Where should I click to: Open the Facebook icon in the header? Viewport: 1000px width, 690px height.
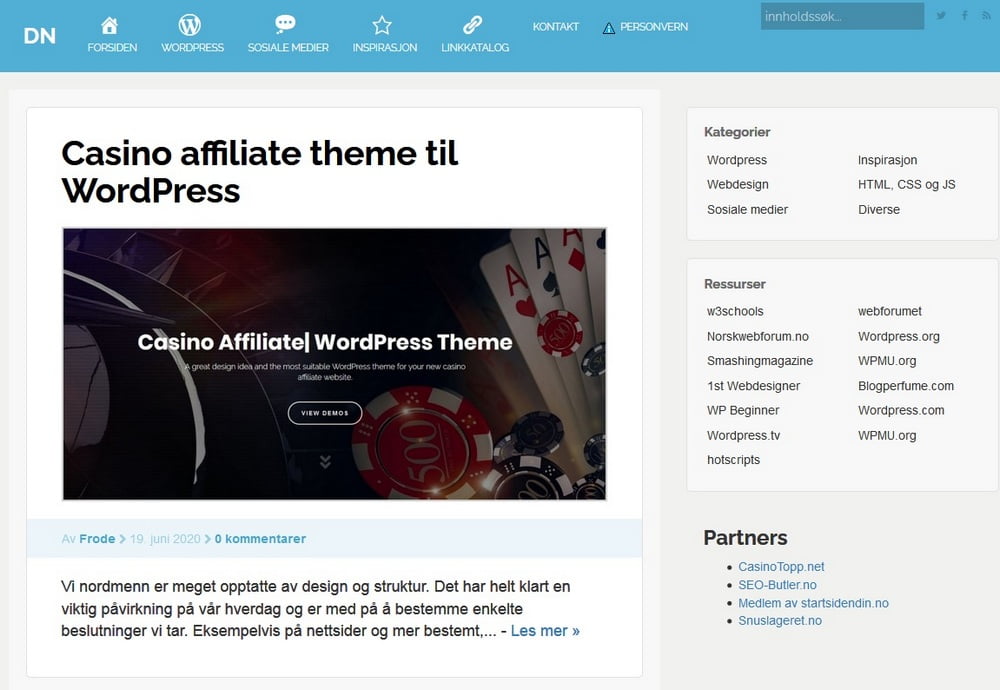tap(965, 15)
